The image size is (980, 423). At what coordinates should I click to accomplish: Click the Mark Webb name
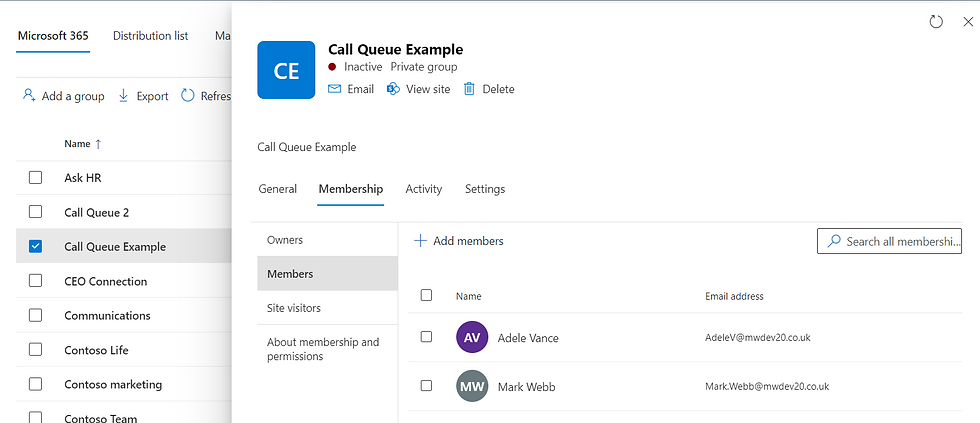point(526,387)
